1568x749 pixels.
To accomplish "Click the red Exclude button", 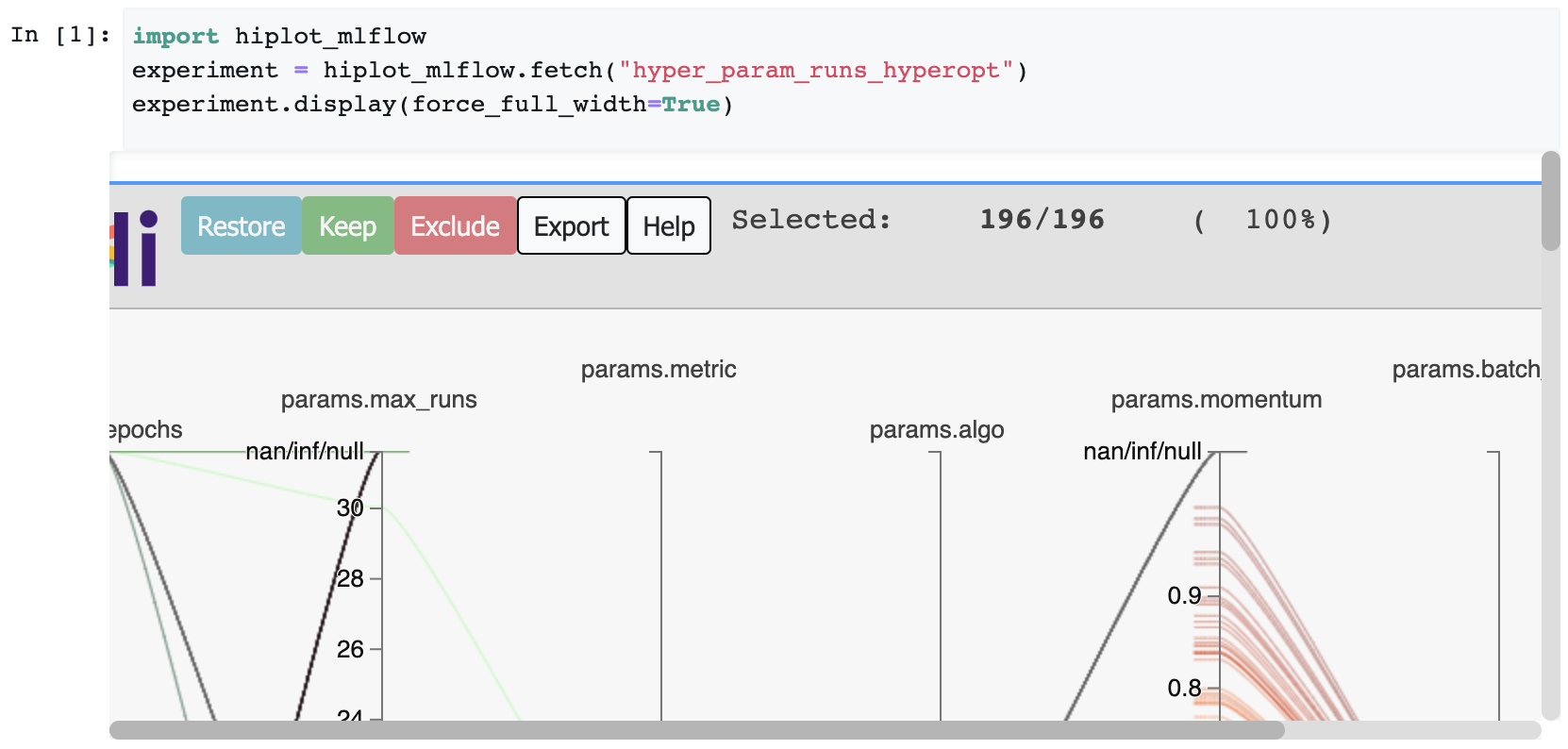I will point(455,226).
